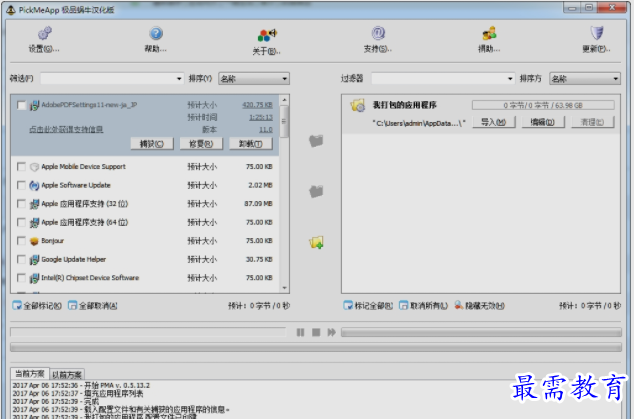634x419 pixels.
Task: Click the list scroll up arrow
Action: pyautogui.click(x=284, y=99)
